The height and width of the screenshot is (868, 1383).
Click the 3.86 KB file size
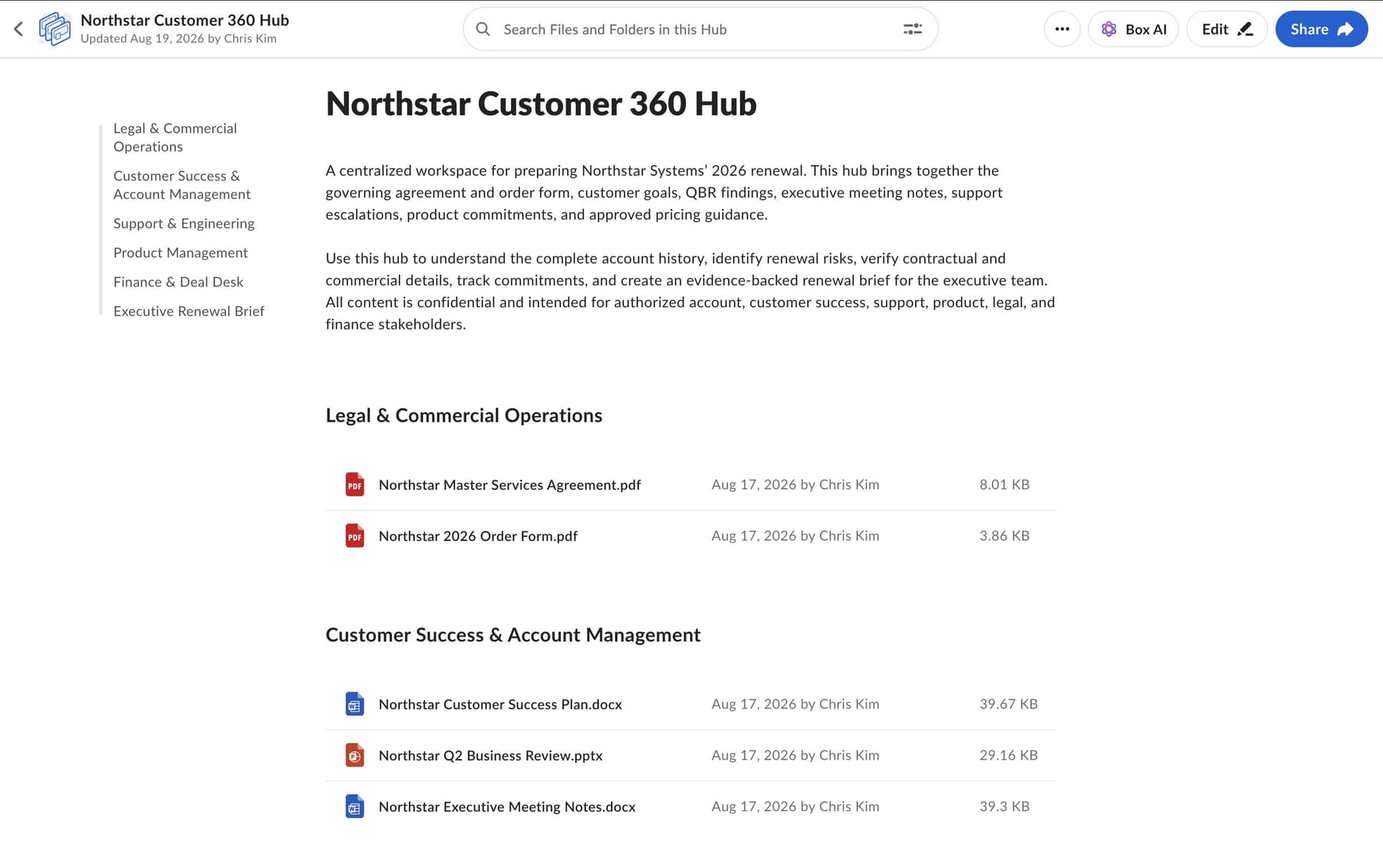pos(1004,536)
